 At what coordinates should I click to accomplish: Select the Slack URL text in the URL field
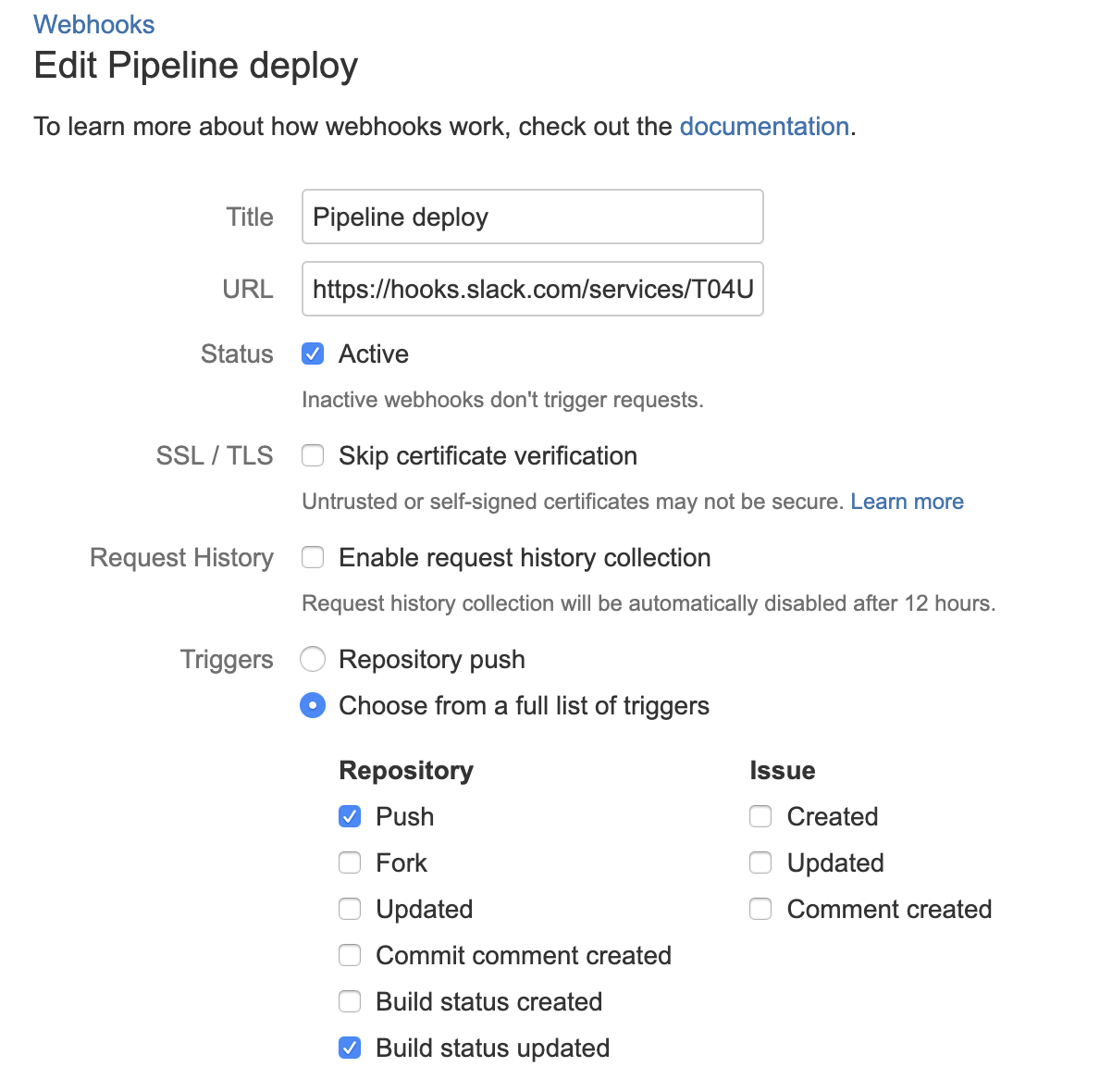[532, 289]
